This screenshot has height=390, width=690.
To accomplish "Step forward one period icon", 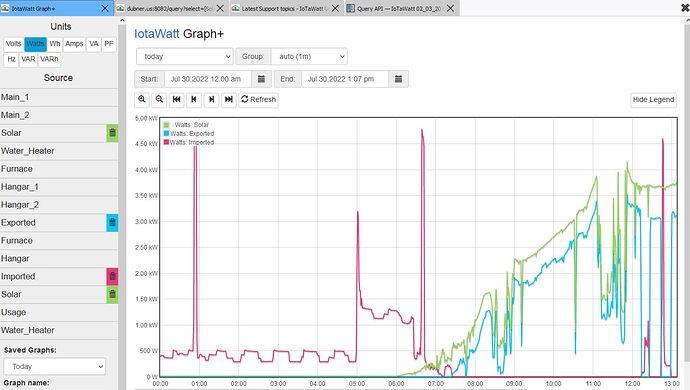I will pyautogui.click(x=211, y=99).
